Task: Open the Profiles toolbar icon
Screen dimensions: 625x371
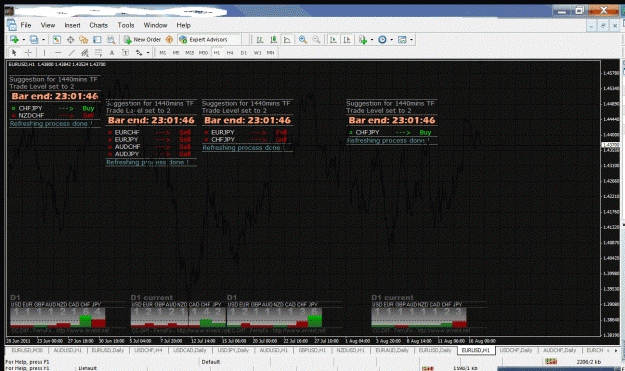Action: (x=34, y=39)
